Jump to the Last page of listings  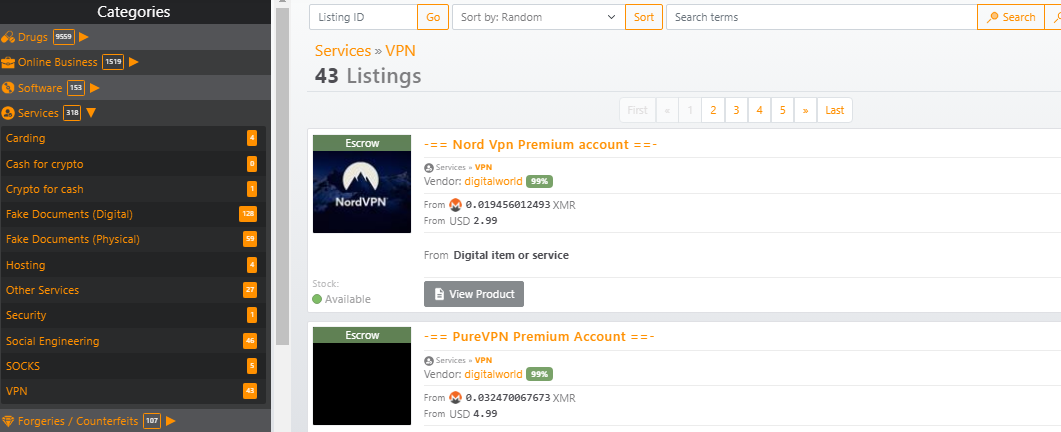tap(834, 110)
